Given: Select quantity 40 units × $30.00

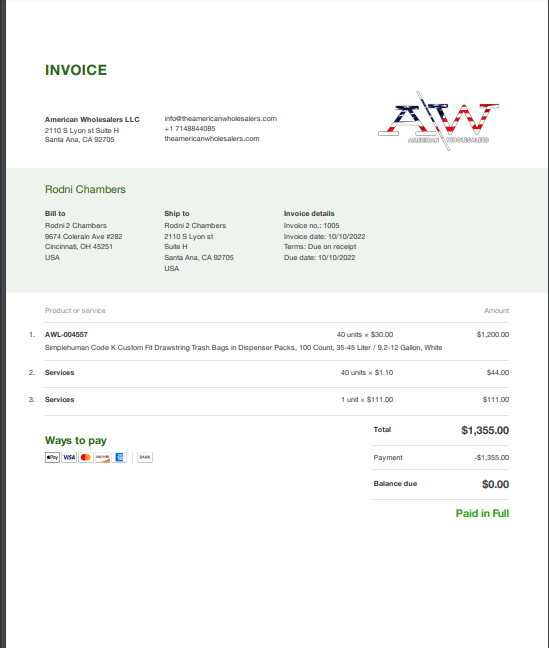Looking at the screenshot, I should pyautogui.click(x=365, y=334).
